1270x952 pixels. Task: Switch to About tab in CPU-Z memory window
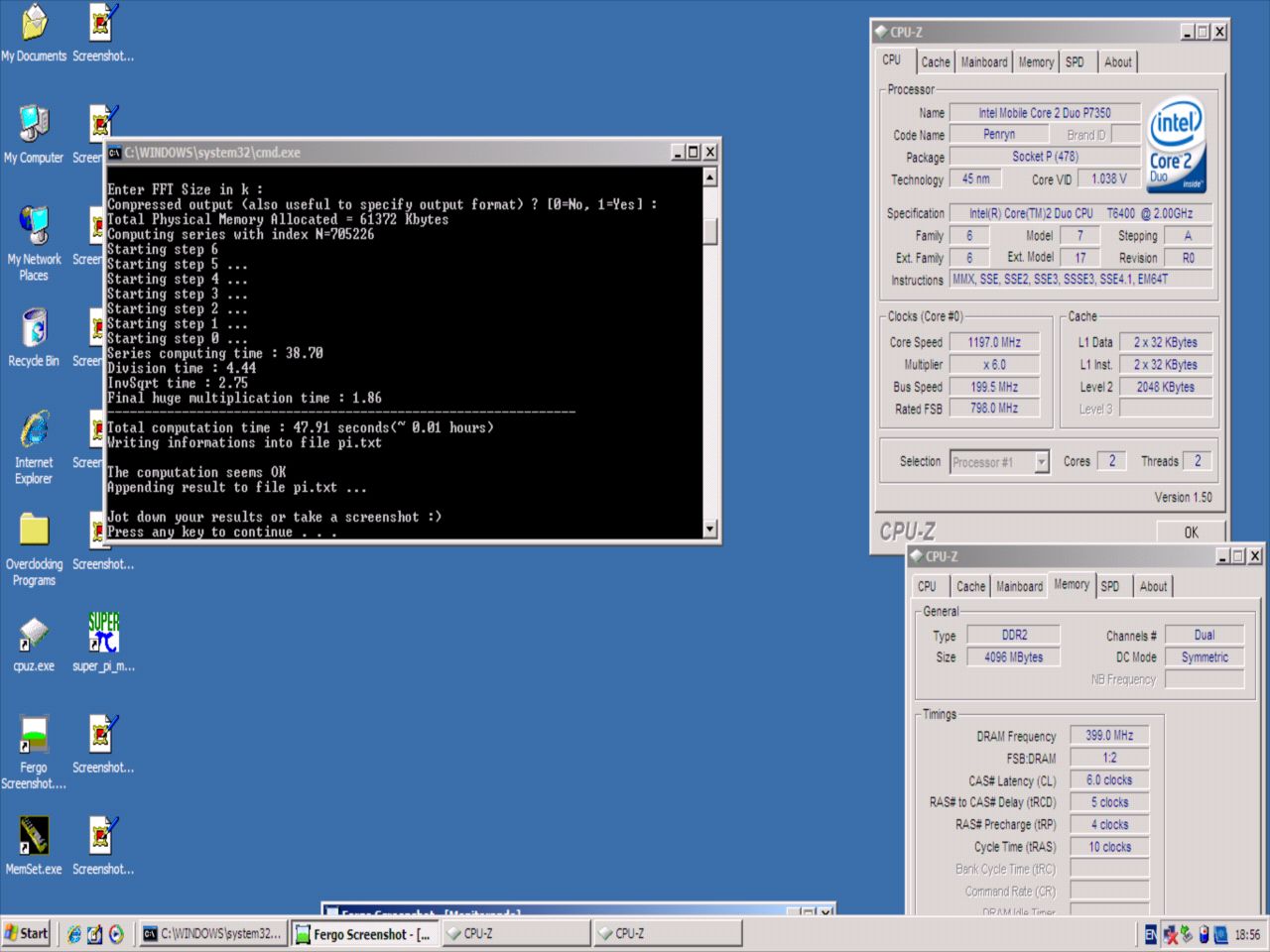[1153, 586]
